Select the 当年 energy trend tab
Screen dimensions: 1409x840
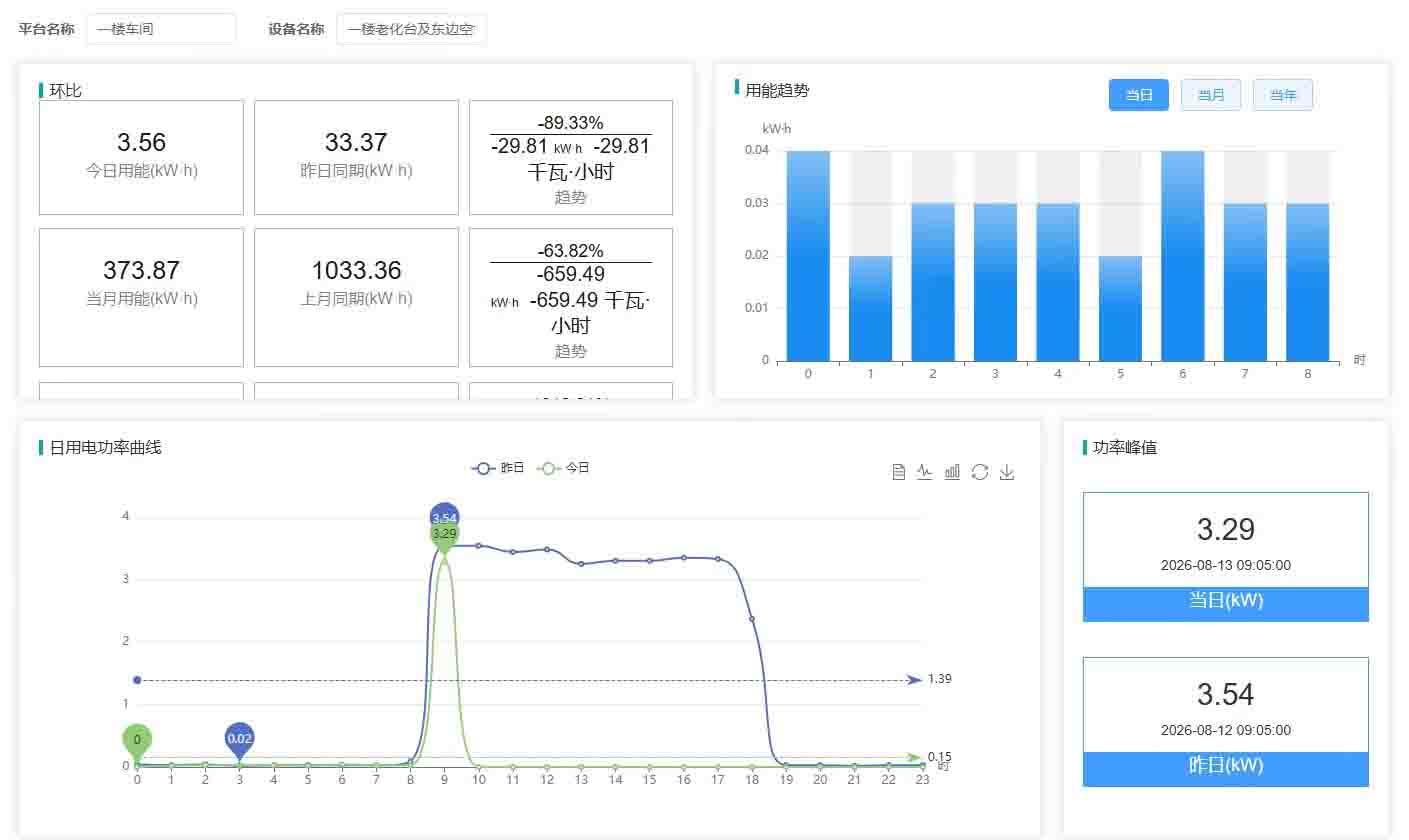1283,95
